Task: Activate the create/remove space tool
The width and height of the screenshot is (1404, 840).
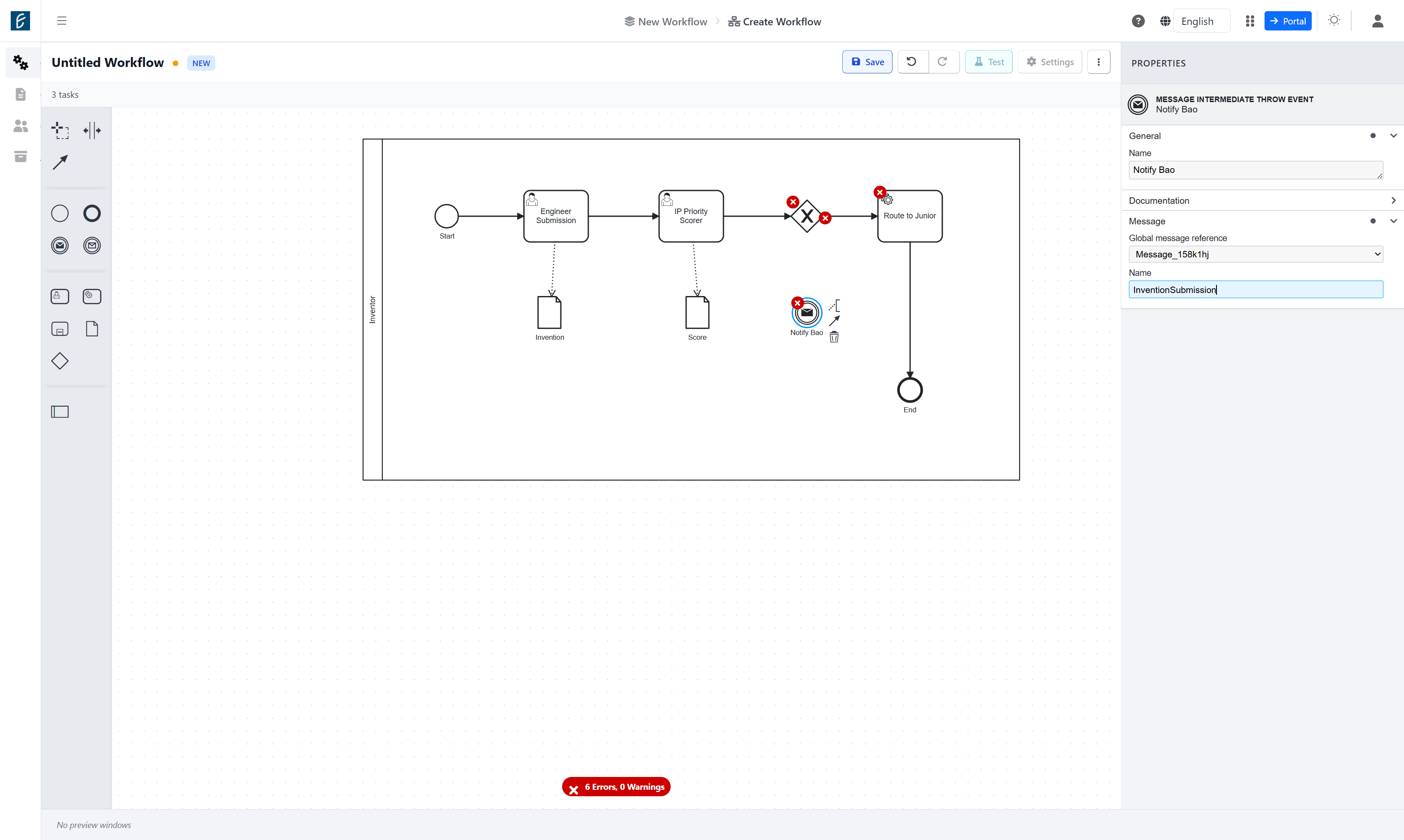Action: (x=92, y=130)
